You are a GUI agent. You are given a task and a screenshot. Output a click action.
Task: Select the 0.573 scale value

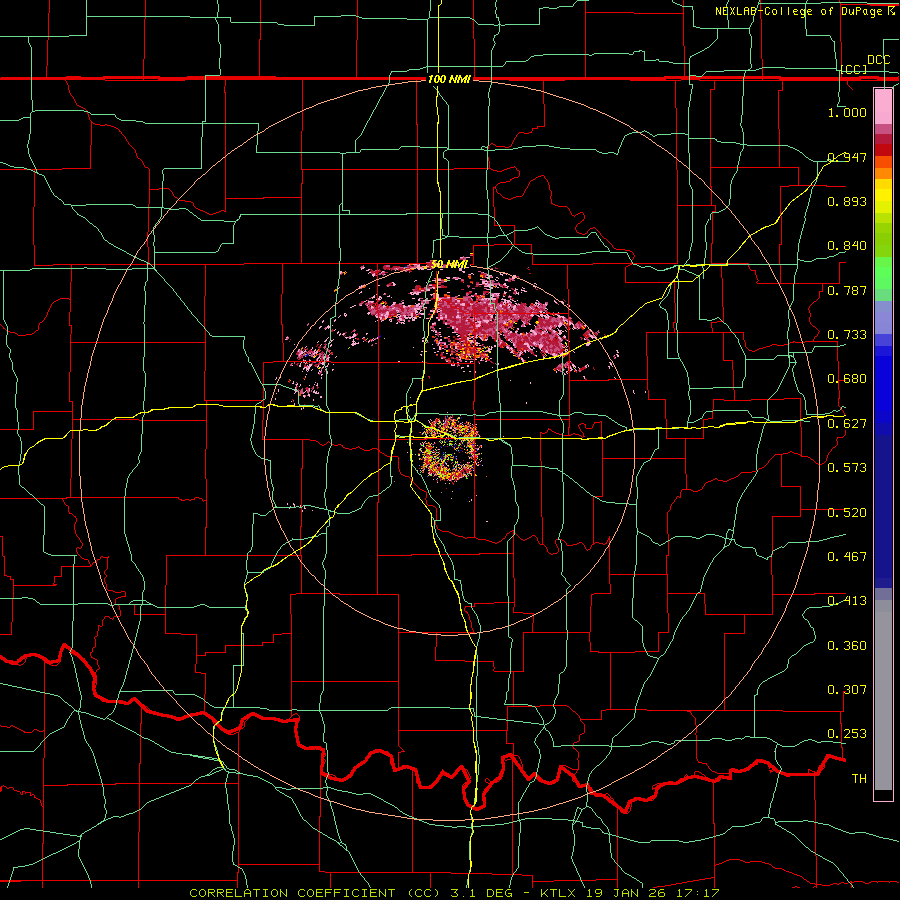[x=847, y=468]
